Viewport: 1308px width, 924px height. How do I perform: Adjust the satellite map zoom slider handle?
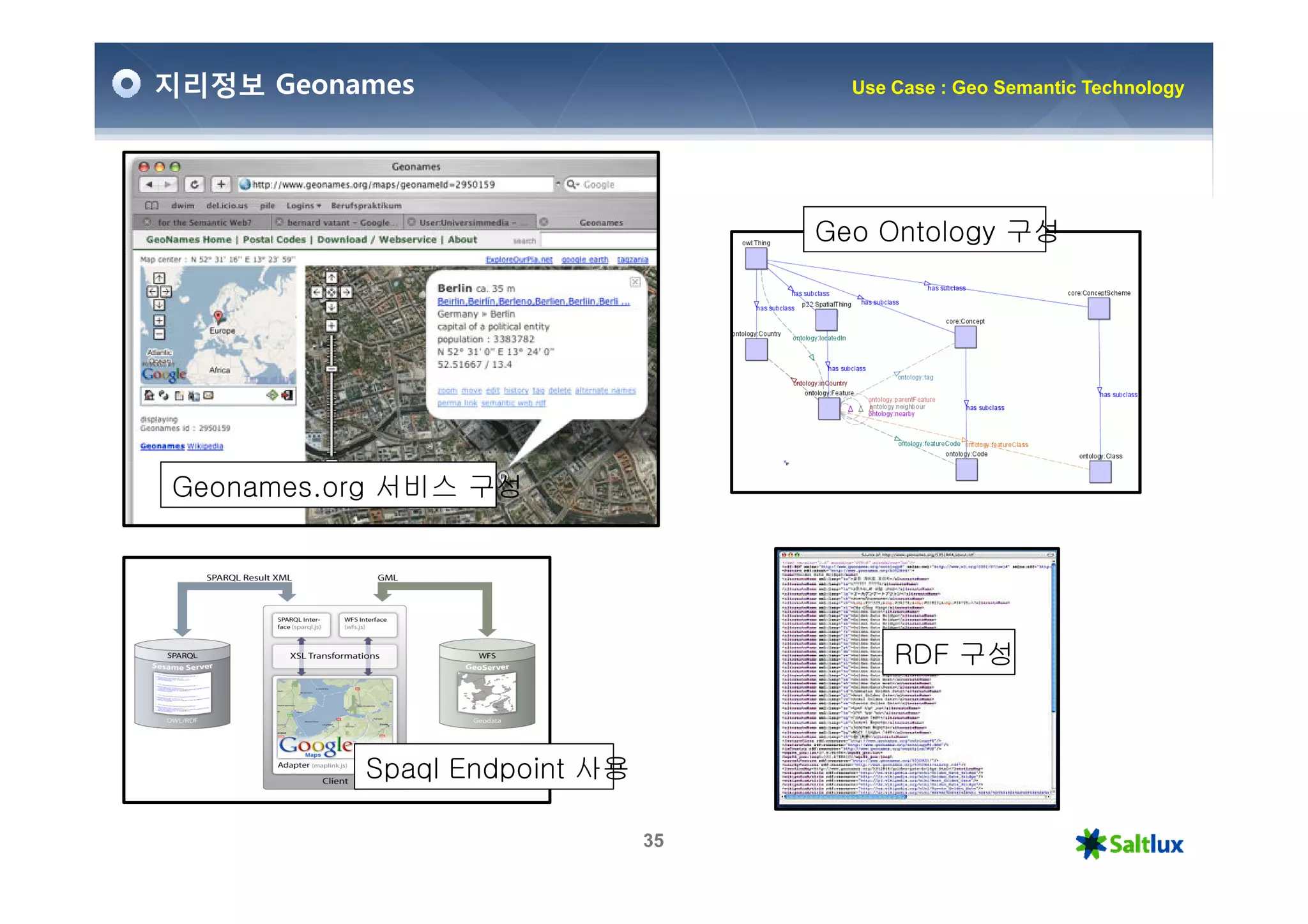pyautogui.click(x=331, y=369)
